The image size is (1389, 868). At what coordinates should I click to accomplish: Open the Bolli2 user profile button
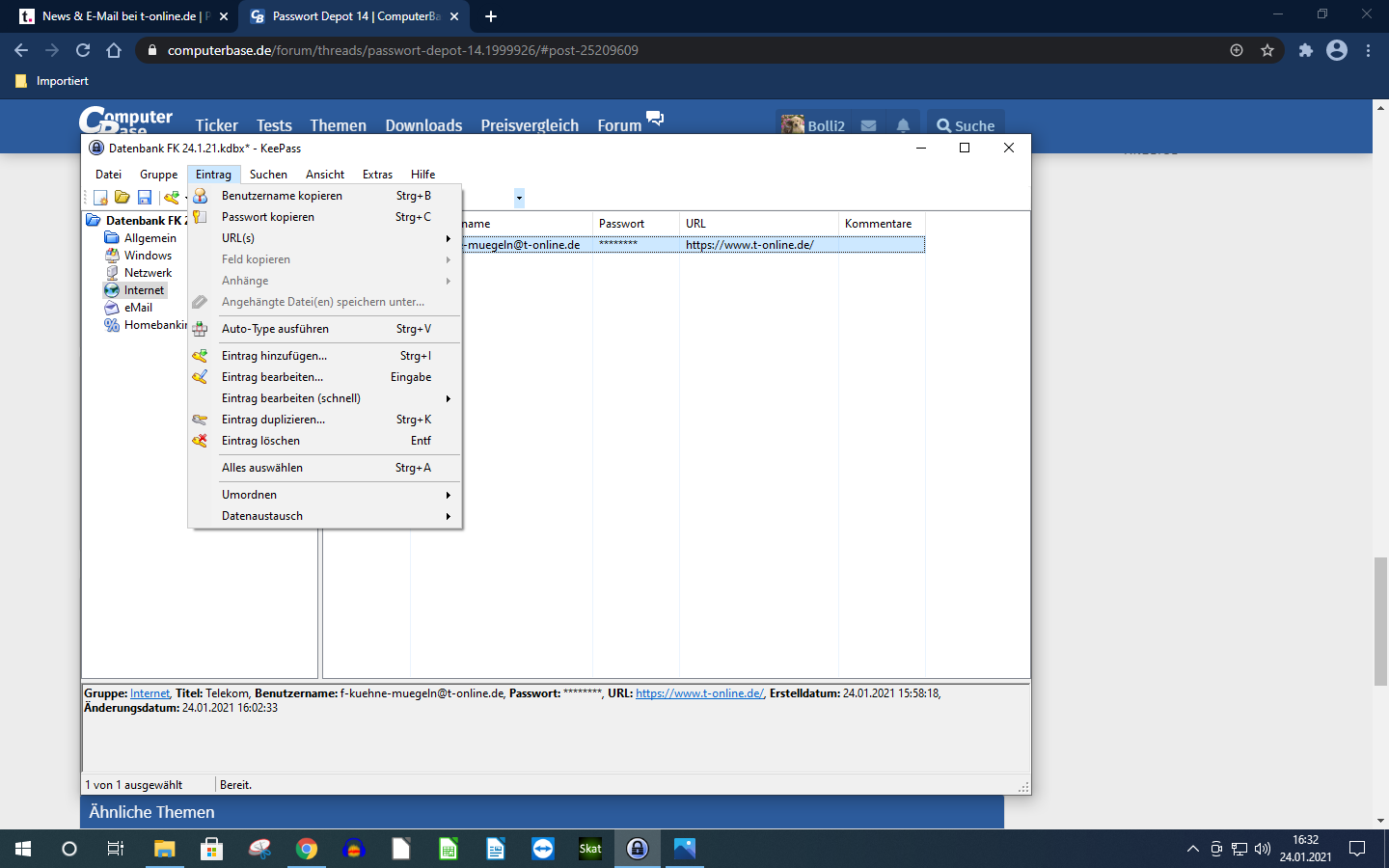coord(814,125)
